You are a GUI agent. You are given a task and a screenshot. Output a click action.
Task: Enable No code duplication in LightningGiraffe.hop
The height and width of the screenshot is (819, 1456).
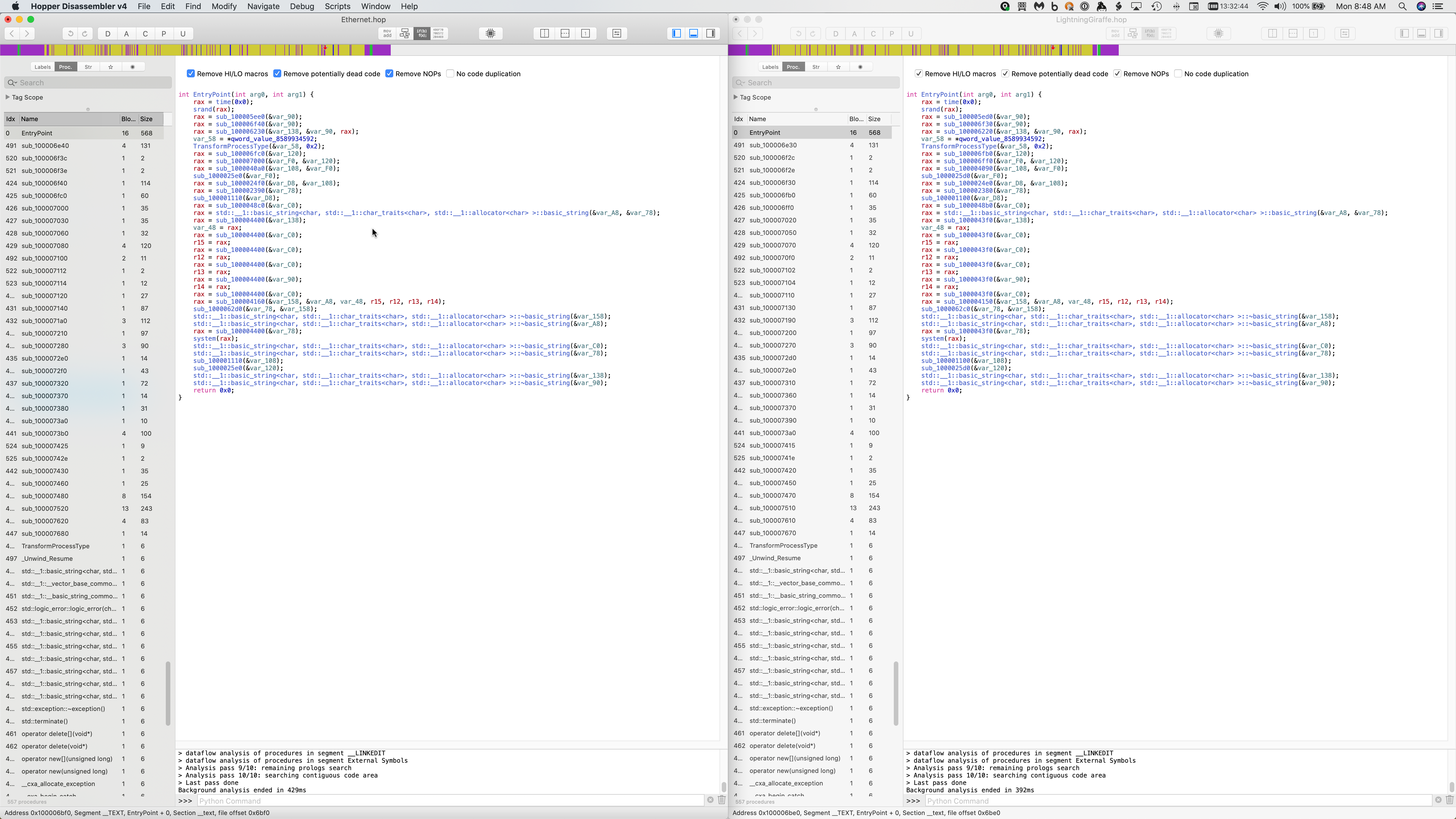click(x=1178, y=73)
